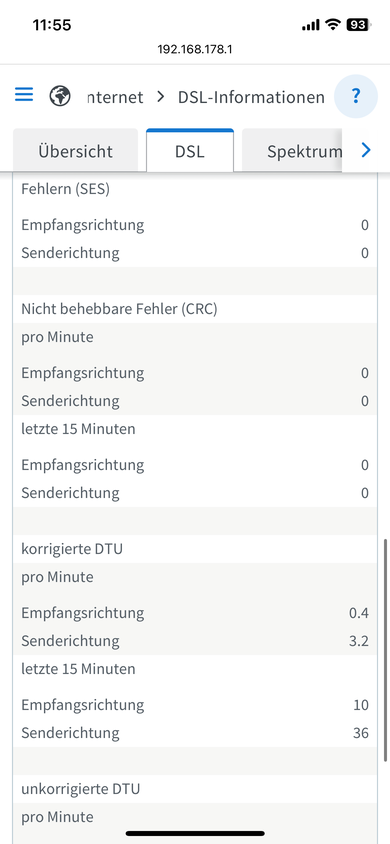Image resolution: width=390 pixels, height=844 pixels.
Task: Open help with the question mark button
Action: 356,96
